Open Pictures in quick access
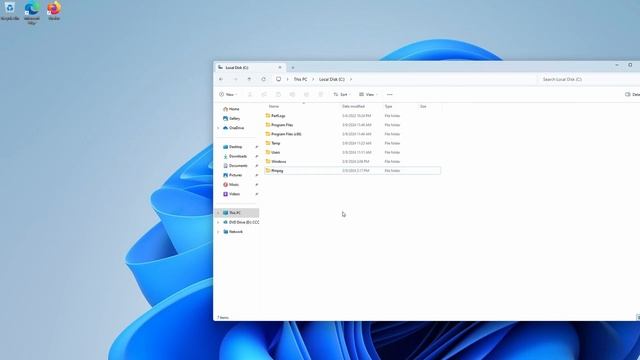The width and height of the screenshot is (640, 360). [x=237, y=175]
